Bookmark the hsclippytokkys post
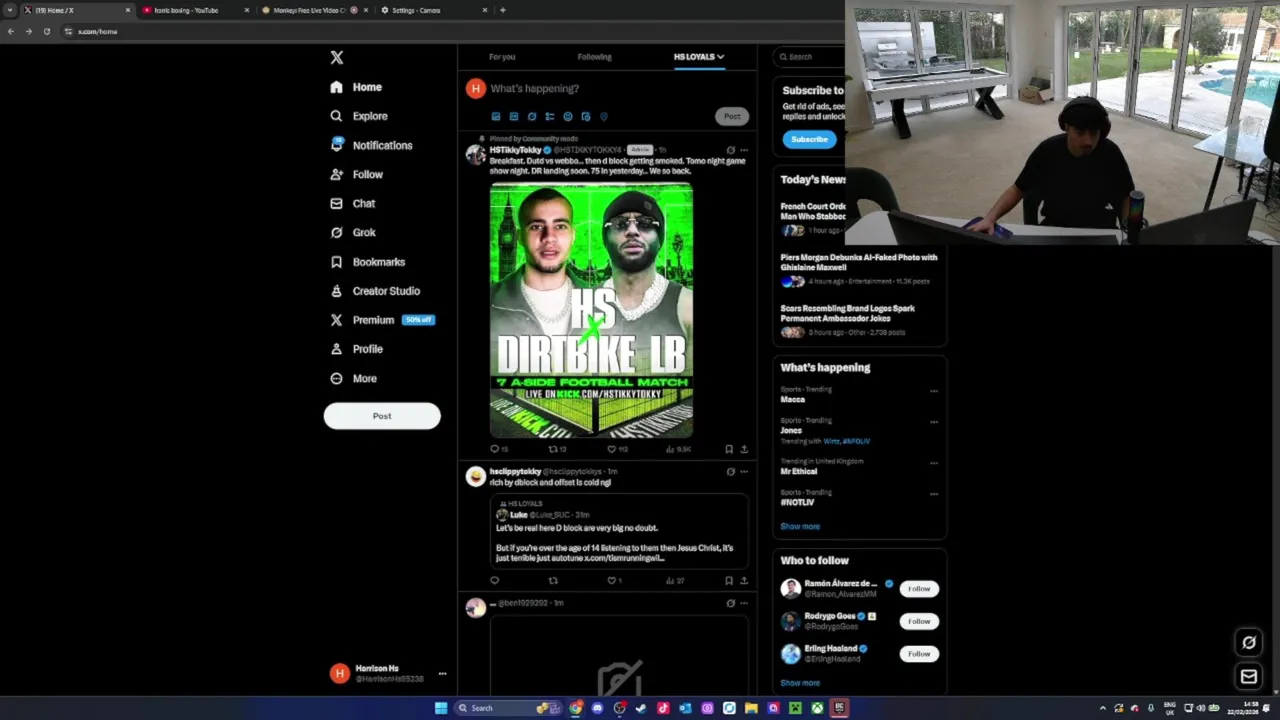 [728, 580]
